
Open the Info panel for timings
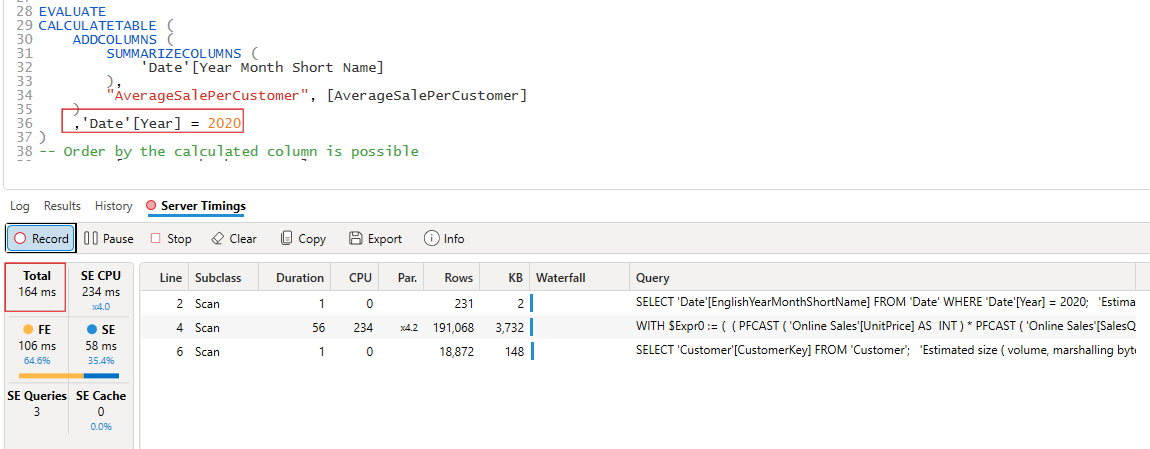pos(444,239)
